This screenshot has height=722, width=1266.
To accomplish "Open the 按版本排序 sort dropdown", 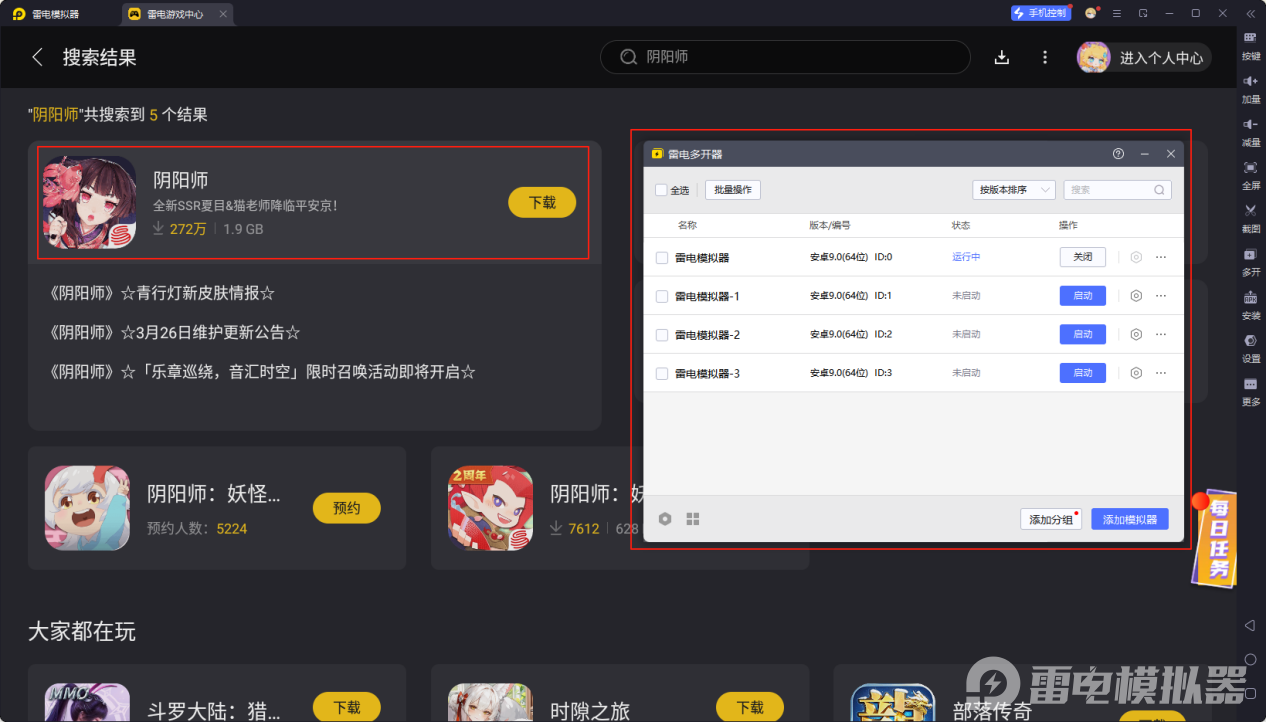I will tap(1013, 189).
